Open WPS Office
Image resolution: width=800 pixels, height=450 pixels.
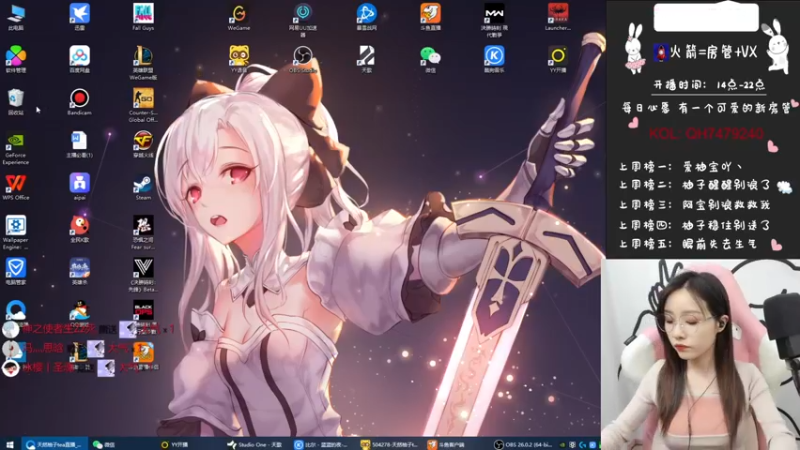point(16,187)
